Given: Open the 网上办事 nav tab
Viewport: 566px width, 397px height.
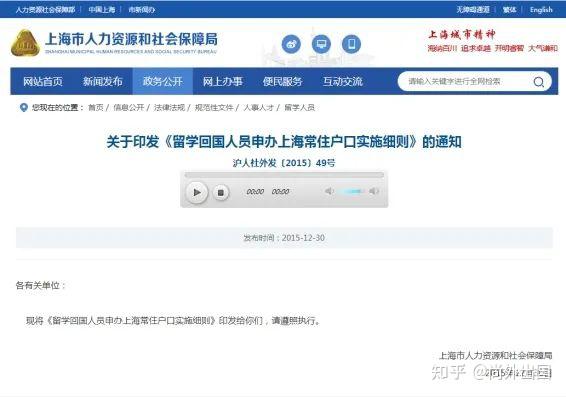Looking at the screenshot, I should point(222,82).
